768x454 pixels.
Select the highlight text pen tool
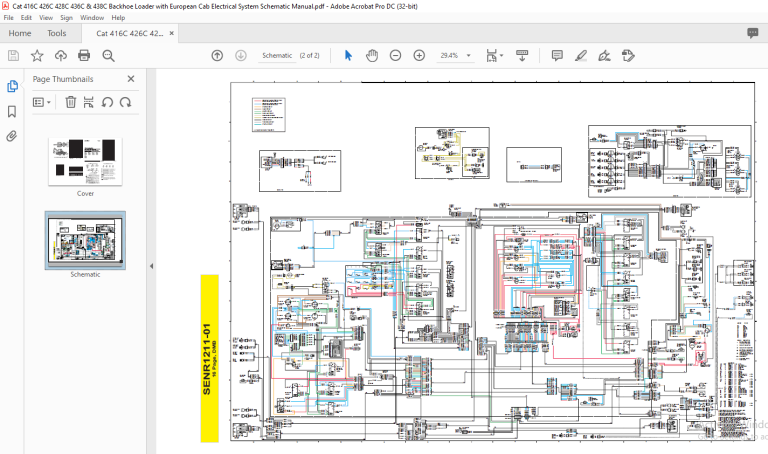581,55
